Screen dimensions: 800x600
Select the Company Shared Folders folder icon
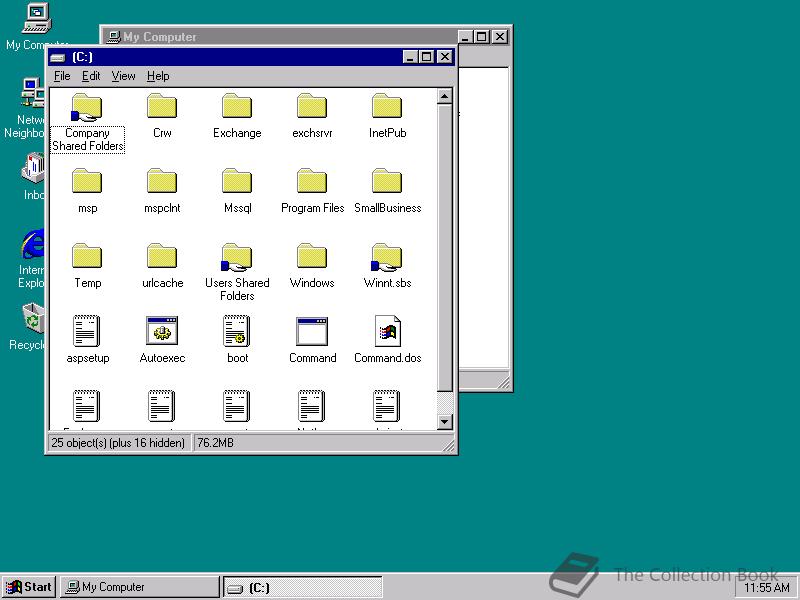coord(87,108)
